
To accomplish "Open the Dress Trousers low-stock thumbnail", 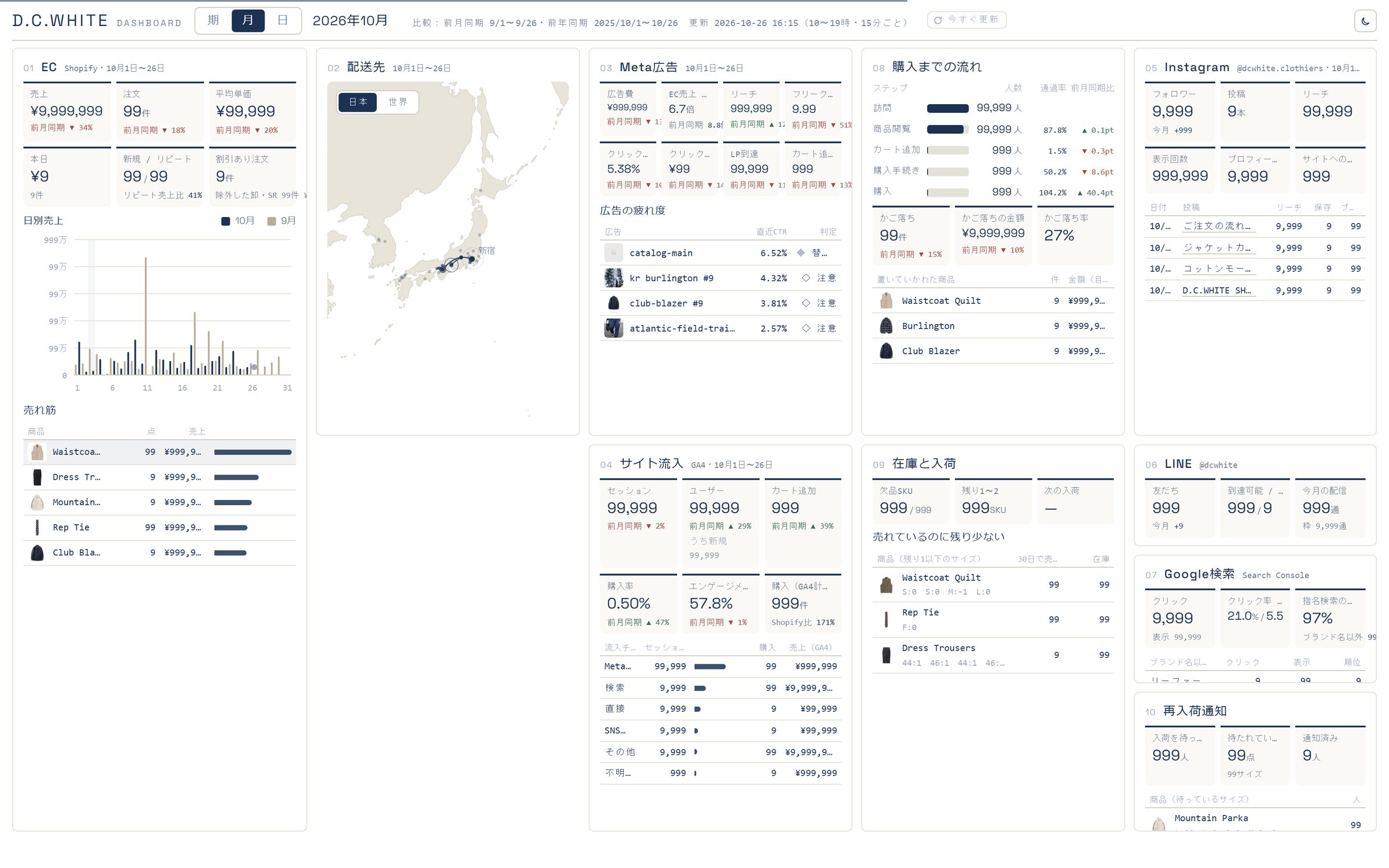I will pos(886,655).
